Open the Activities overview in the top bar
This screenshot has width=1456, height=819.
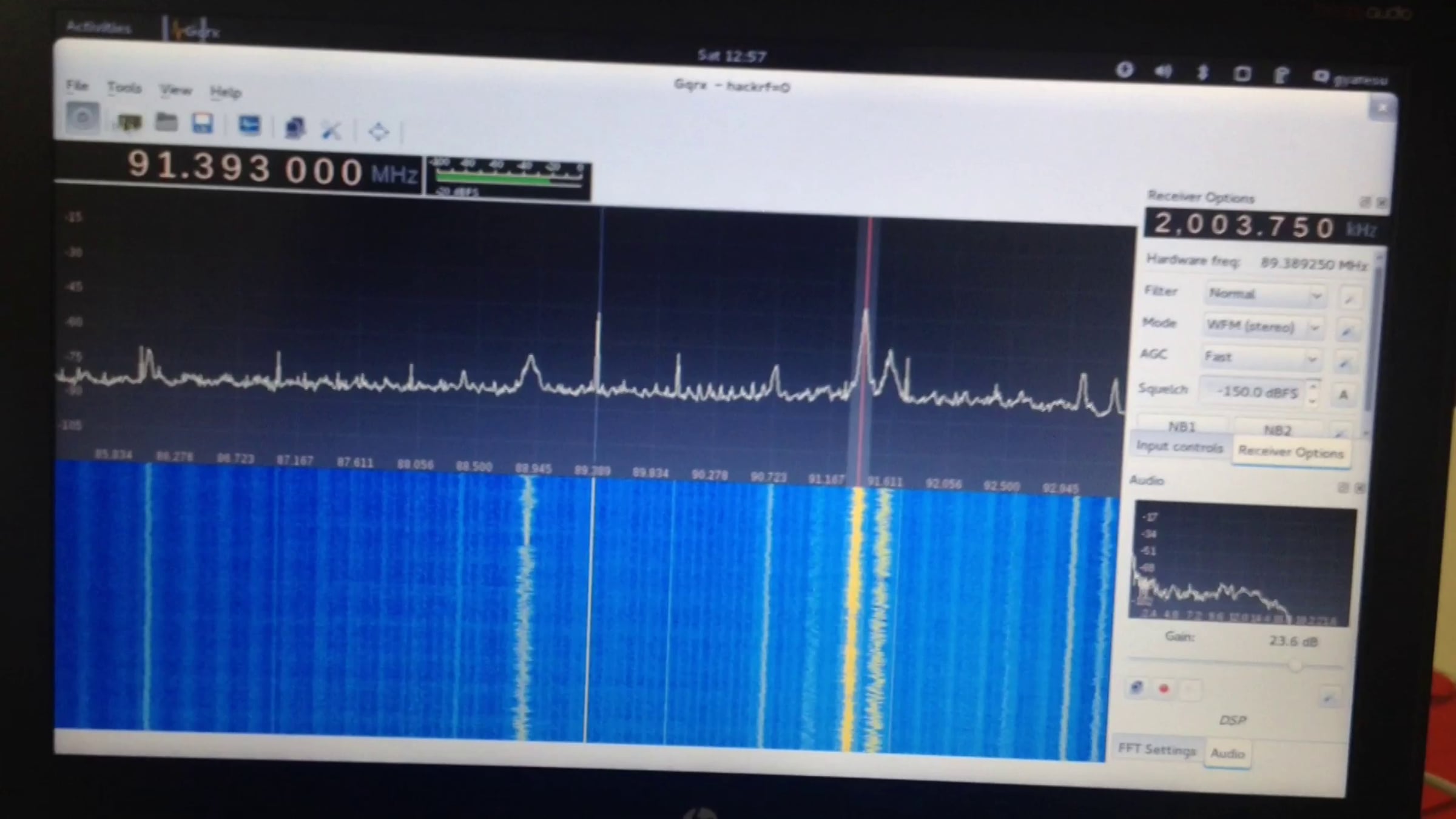(98, 27)
